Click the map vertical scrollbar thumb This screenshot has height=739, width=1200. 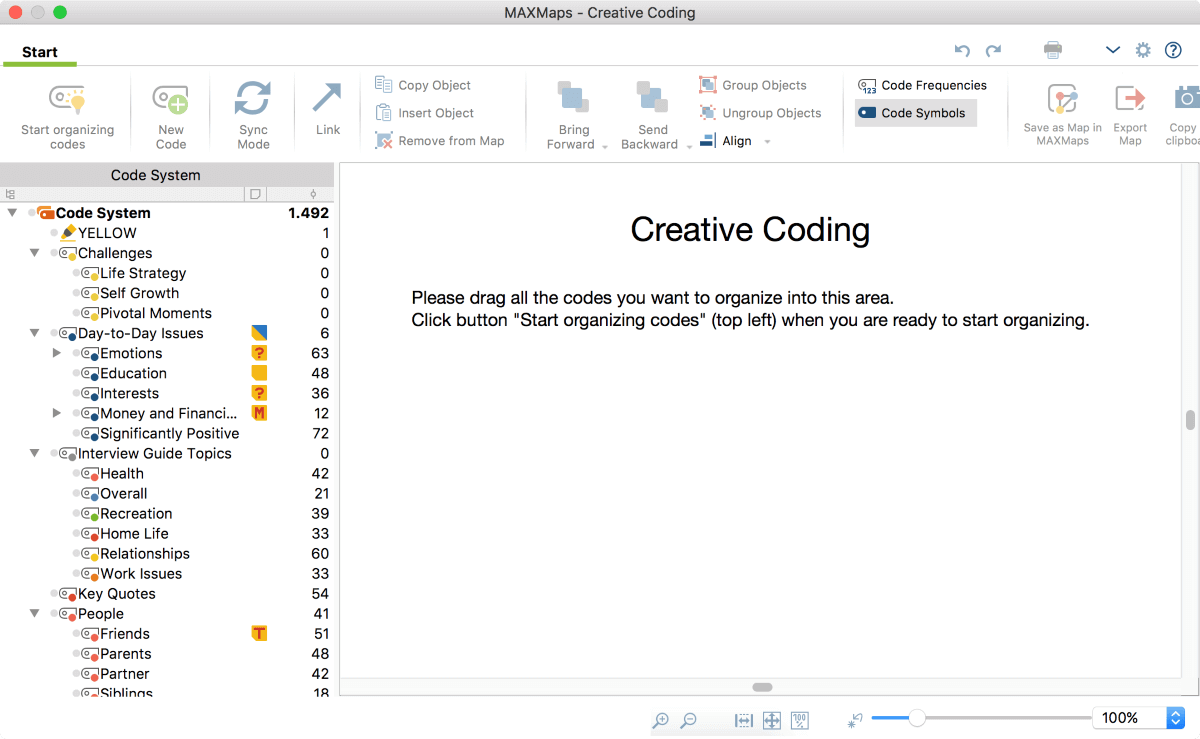point(1190,420)
